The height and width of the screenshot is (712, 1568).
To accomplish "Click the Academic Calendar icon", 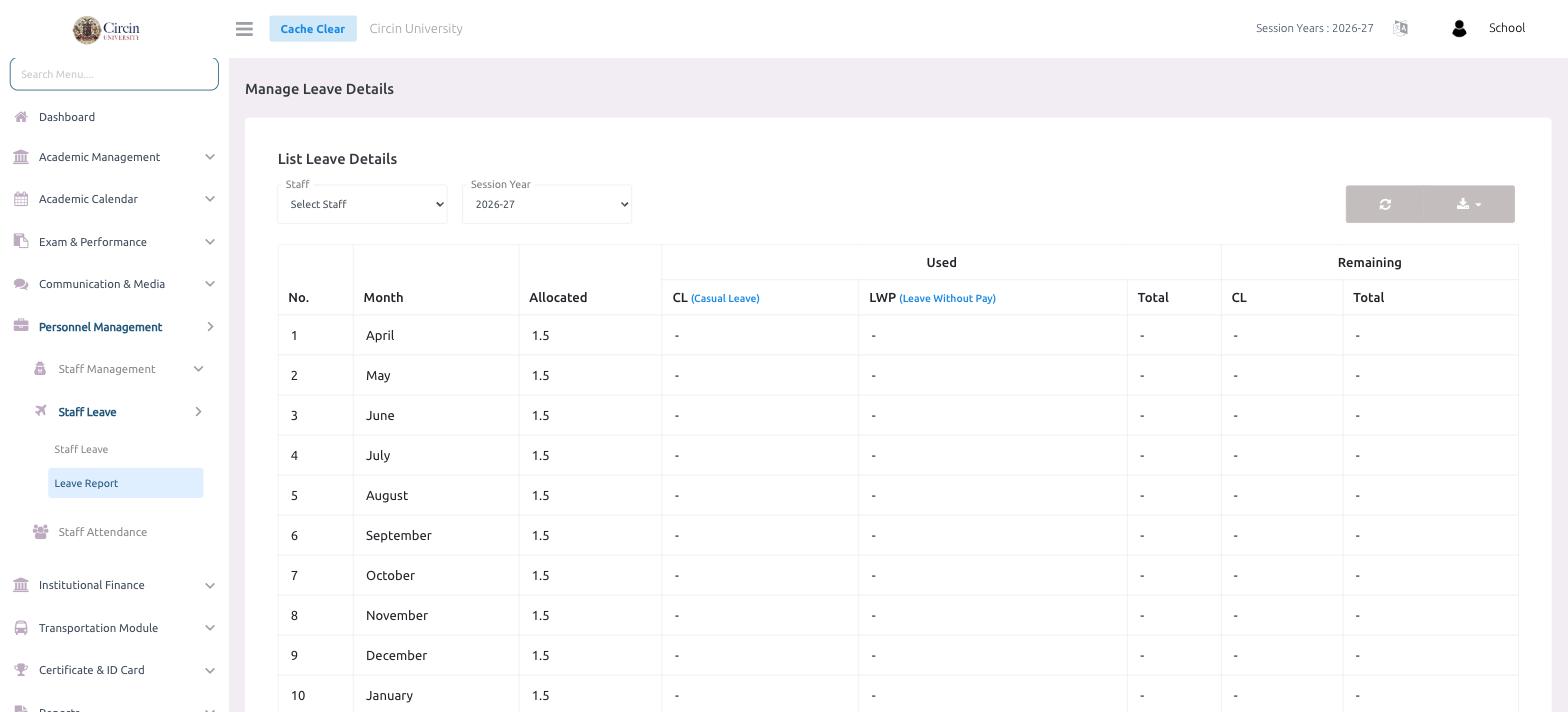I will tap(21, 199).
